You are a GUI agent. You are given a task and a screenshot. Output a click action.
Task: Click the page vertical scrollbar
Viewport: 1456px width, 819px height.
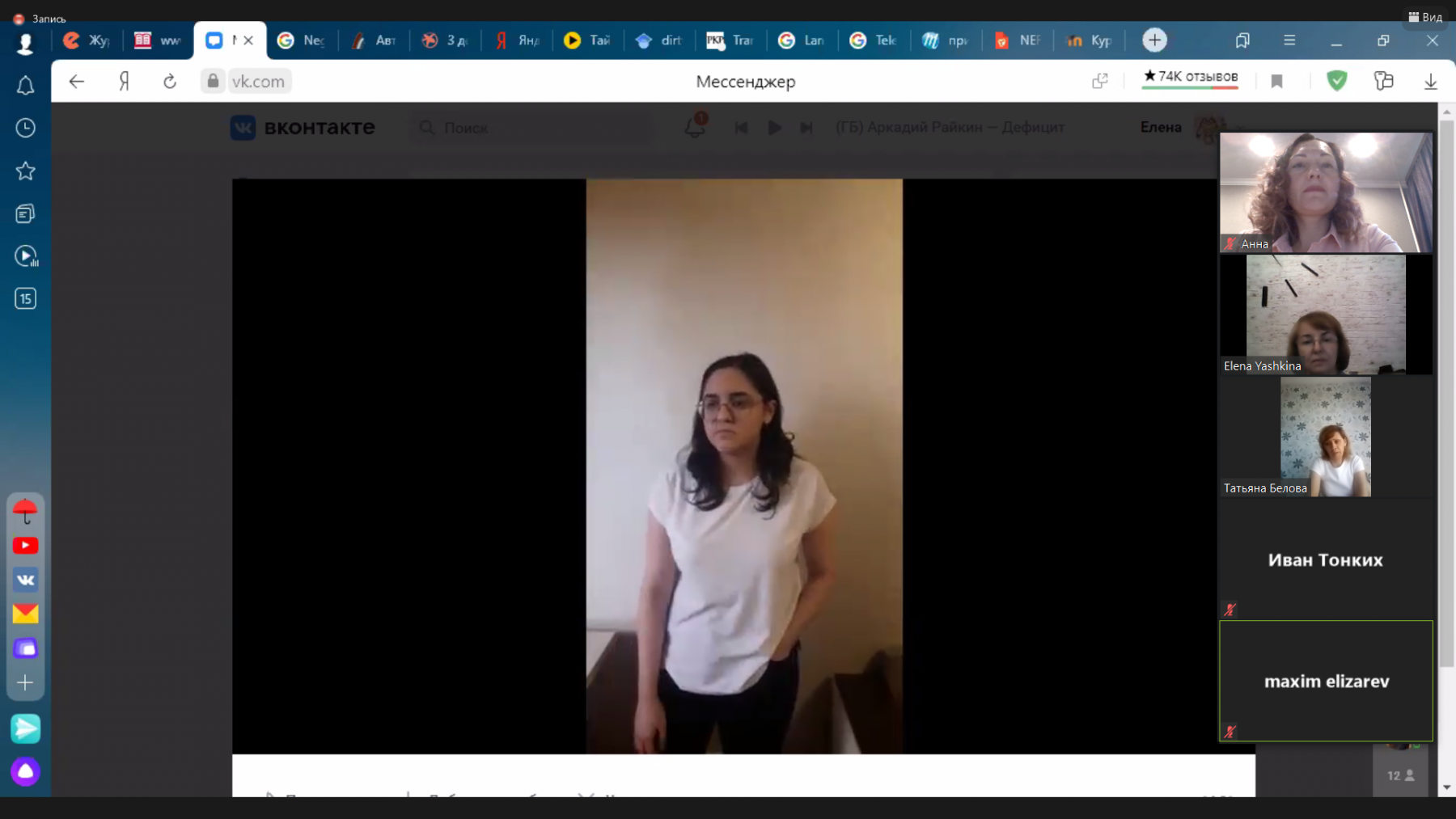coord(1446,392)
